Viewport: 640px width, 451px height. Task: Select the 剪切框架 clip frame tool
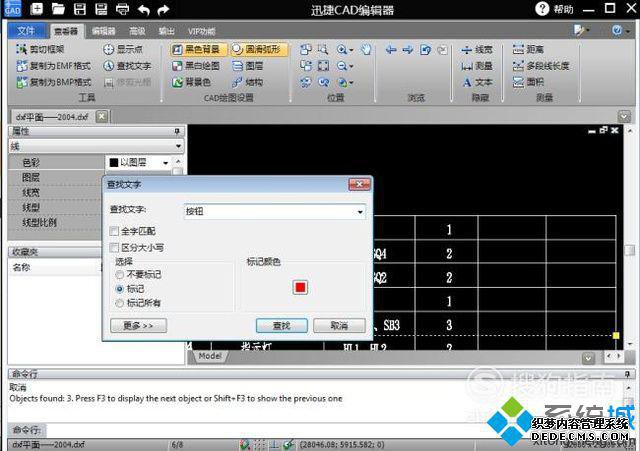click(40, 49)
